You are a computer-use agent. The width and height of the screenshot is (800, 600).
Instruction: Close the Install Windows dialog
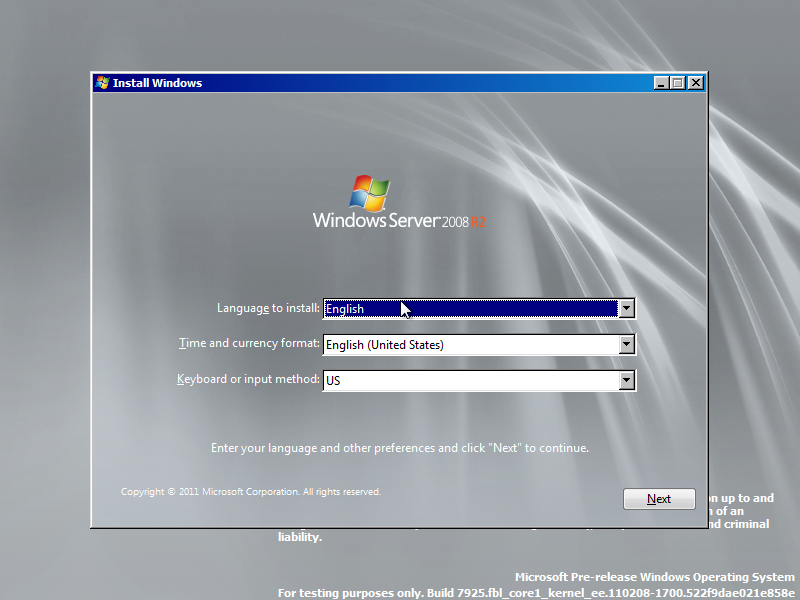coord(695,83)
